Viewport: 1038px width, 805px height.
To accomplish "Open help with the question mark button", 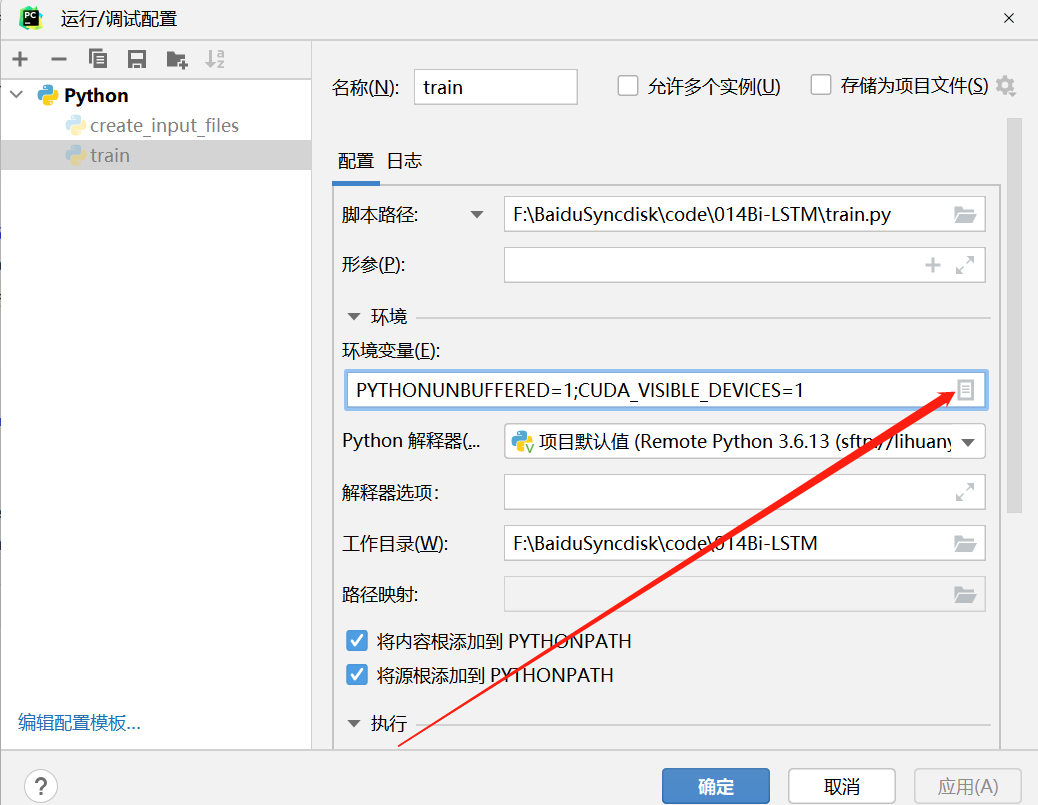I will (x=41, y=786).
